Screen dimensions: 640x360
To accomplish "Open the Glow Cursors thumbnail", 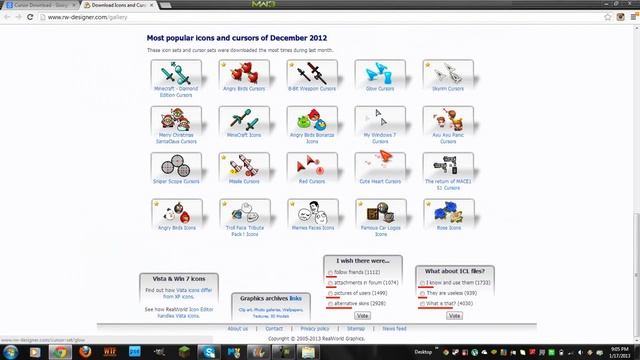I will pos(380,73).
